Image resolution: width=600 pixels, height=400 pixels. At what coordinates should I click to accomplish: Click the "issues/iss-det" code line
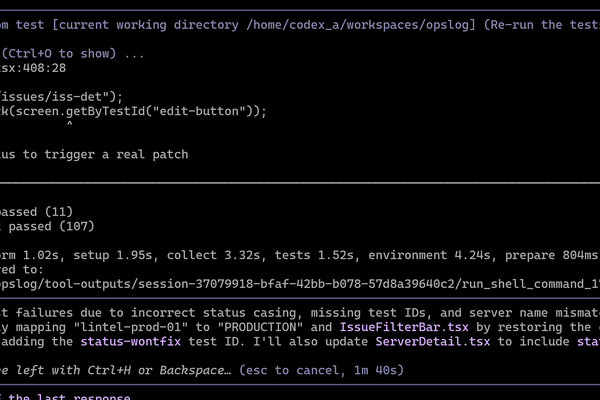[61, 97]
